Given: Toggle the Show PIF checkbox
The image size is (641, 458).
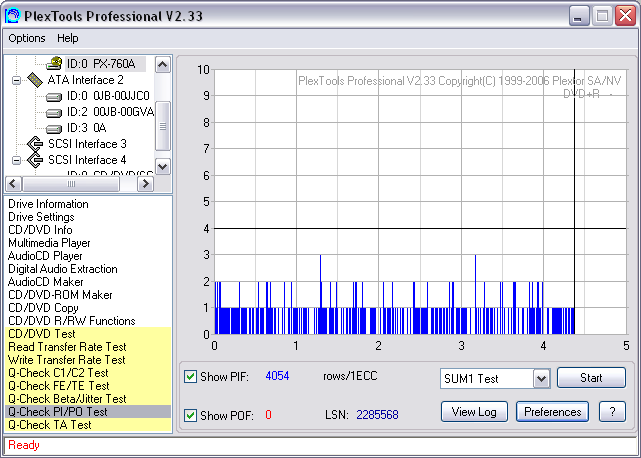Looking at the screenshot, I should 190,376.
